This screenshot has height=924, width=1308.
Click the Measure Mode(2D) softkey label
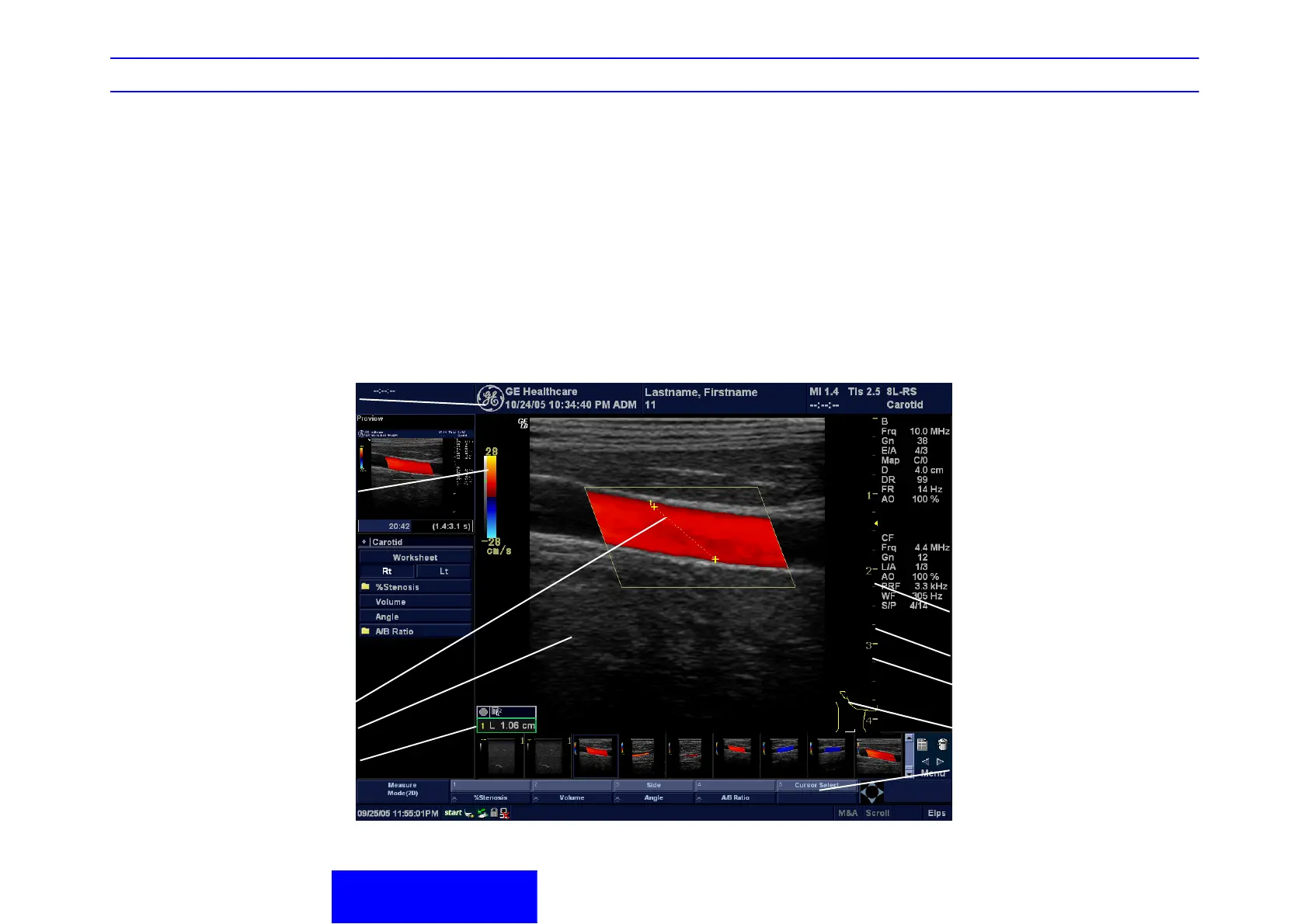[402, 790]
